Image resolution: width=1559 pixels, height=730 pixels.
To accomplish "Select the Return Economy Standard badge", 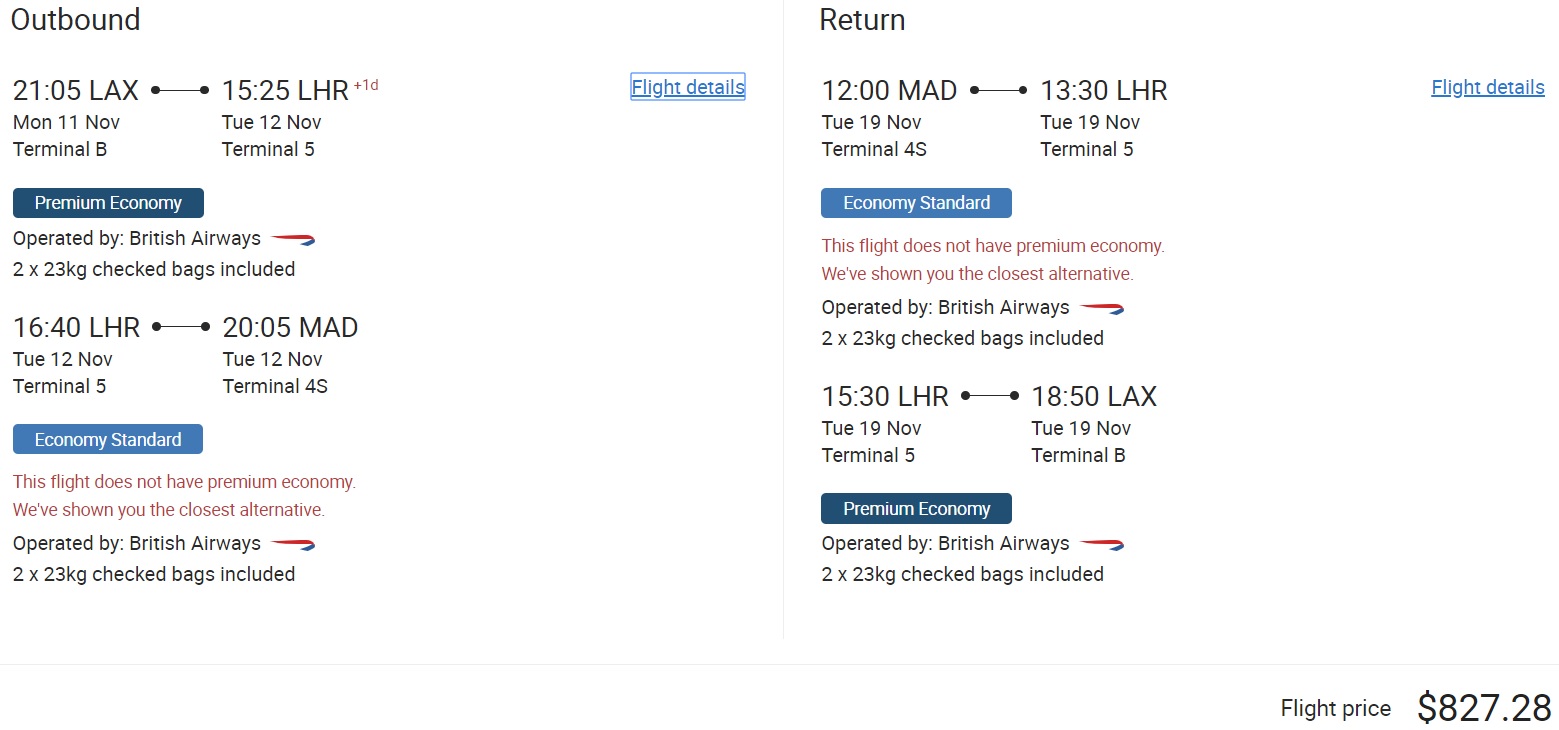I will (916, 203).
